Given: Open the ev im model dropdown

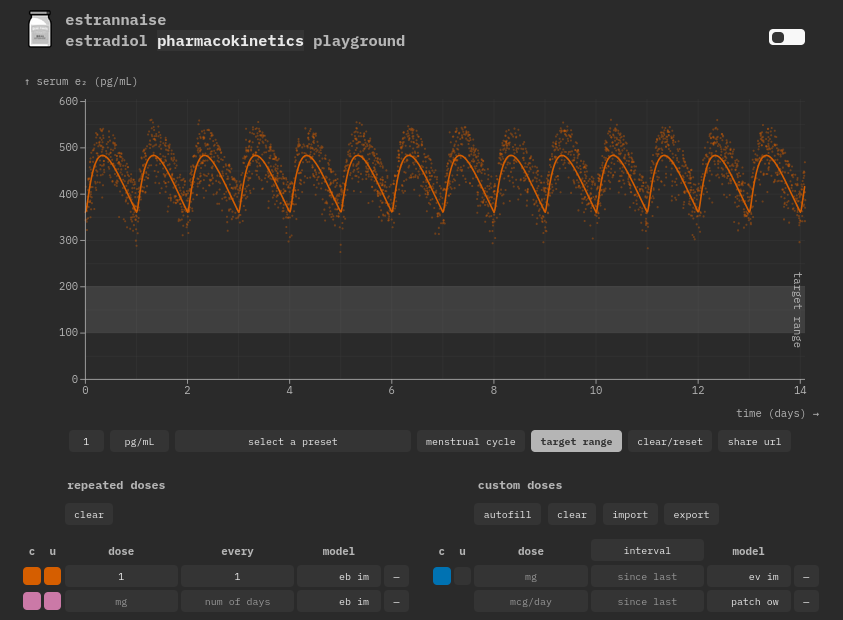Looking at the screenshot, I should (x=748, y=576).
